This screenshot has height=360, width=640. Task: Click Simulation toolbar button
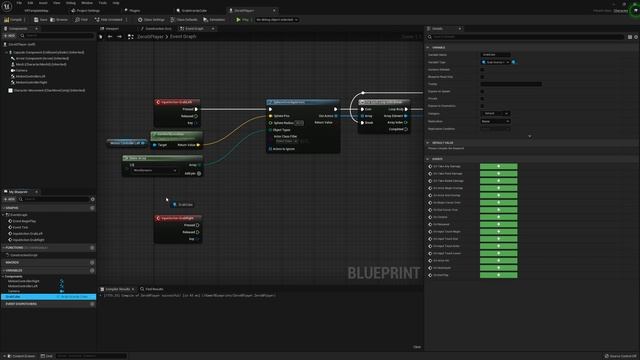214,20
